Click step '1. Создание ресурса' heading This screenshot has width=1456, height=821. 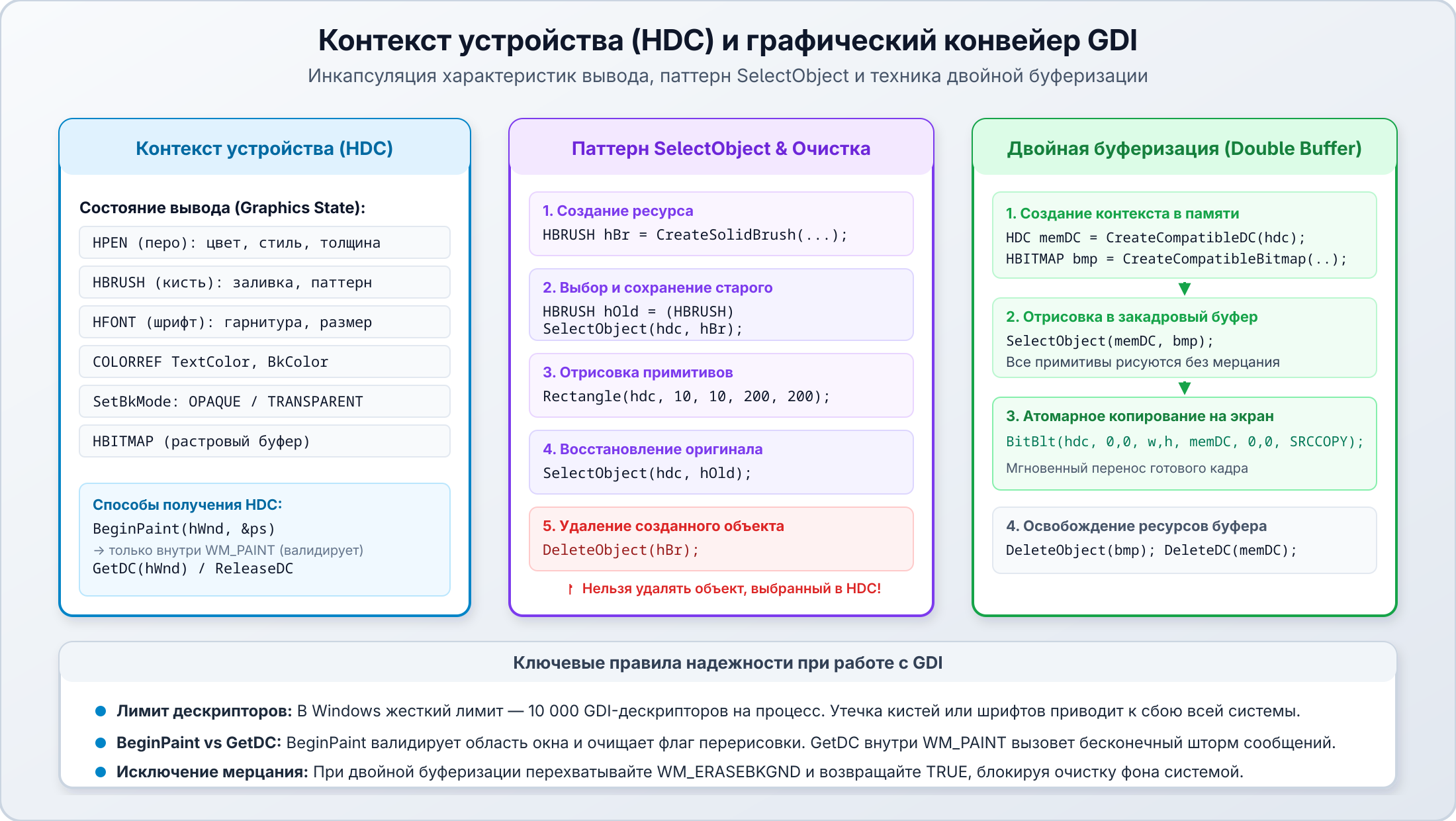tap(617, 211)
